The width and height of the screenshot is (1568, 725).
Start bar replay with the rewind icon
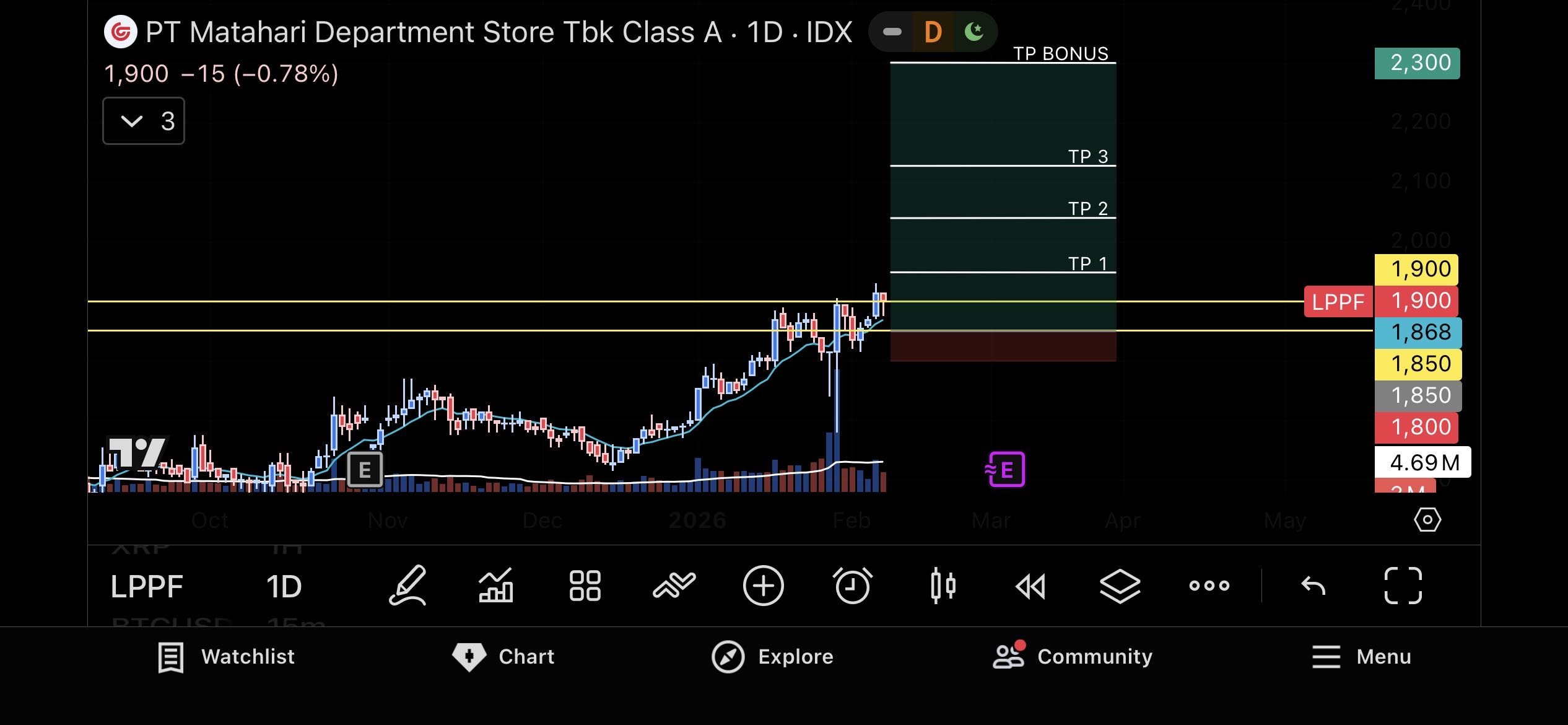click(x=1030, y=586)
